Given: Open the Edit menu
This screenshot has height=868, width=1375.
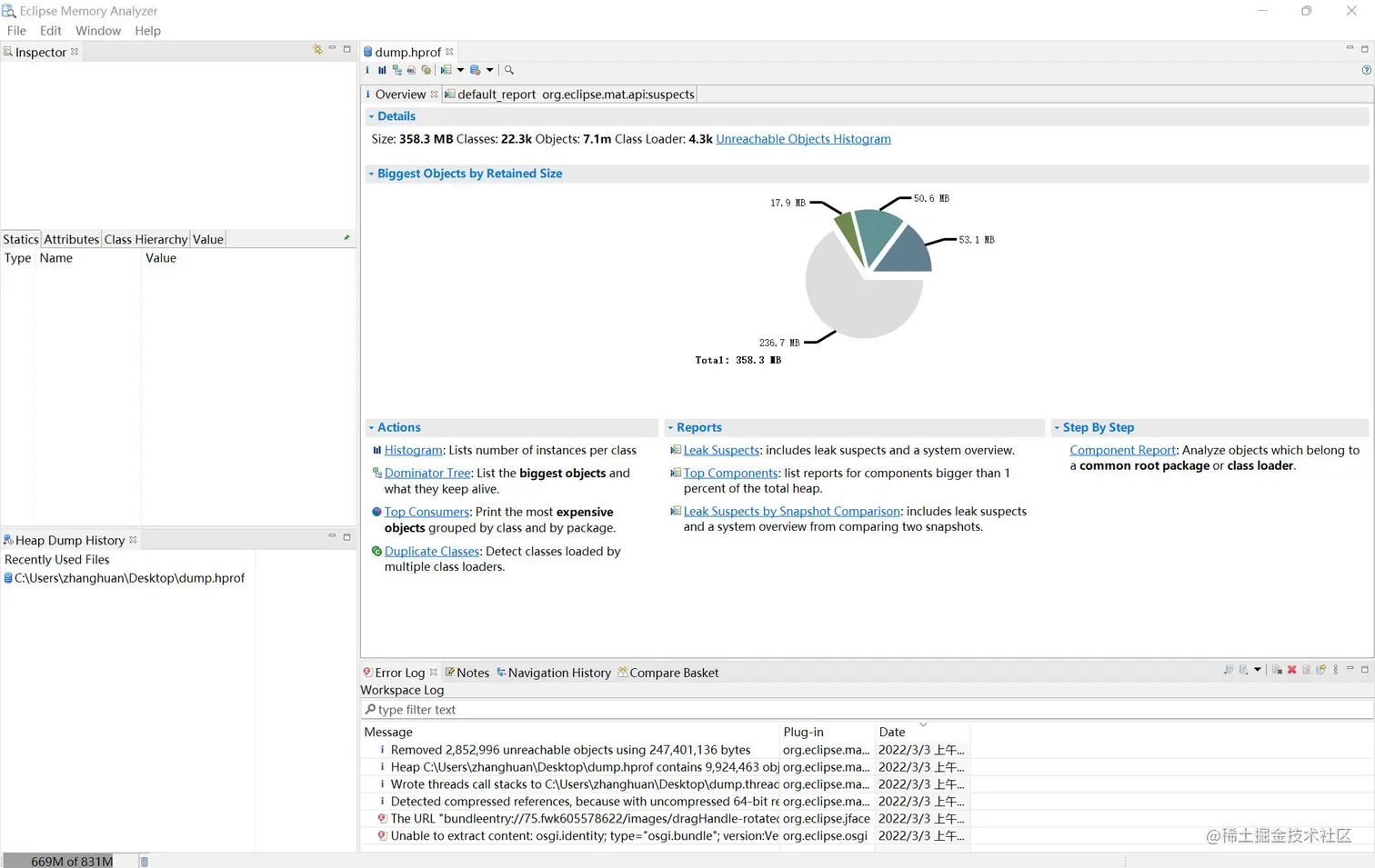Looking at the screenshot, I should 51,30.
